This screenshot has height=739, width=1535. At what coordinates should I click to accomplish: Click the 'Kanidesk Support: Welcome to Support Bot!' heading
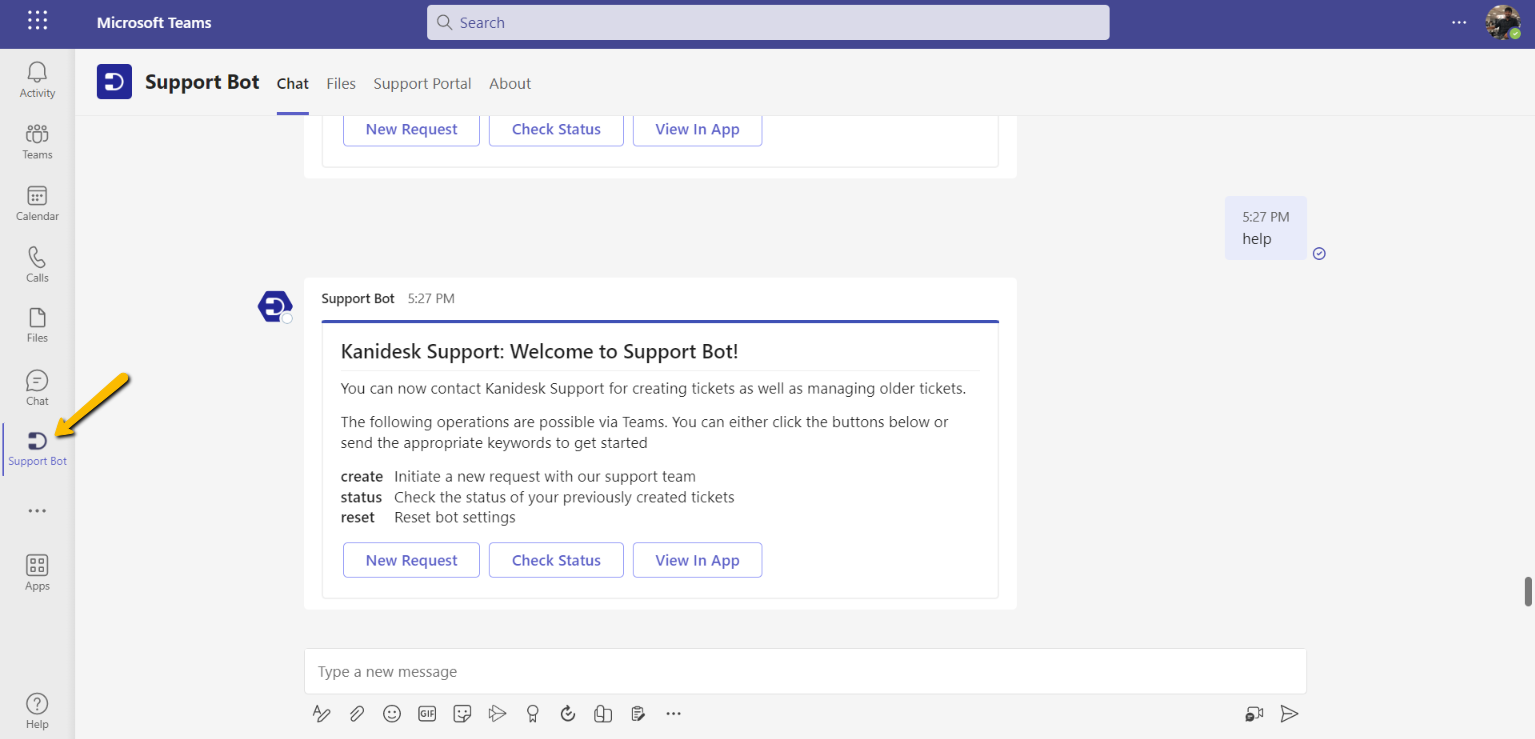click(540, 351)
